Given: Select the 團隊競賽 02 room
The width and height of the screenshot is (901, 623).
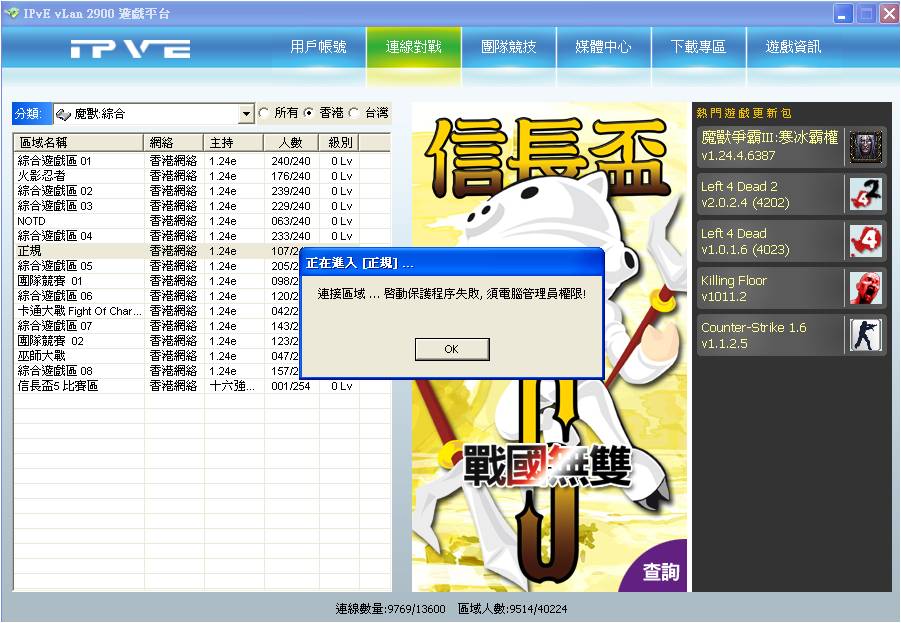Looking at the screenshot, I should click(x=156, y=341).
